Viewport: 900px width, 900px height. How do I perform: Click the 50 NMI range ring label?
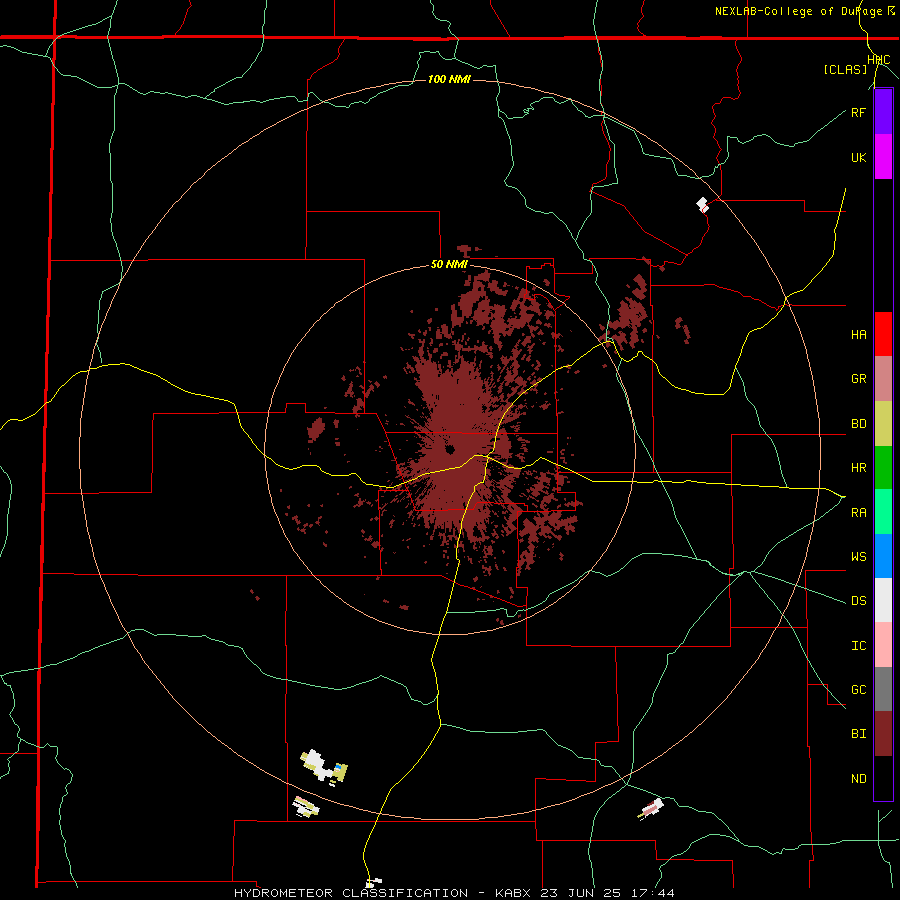449,265
